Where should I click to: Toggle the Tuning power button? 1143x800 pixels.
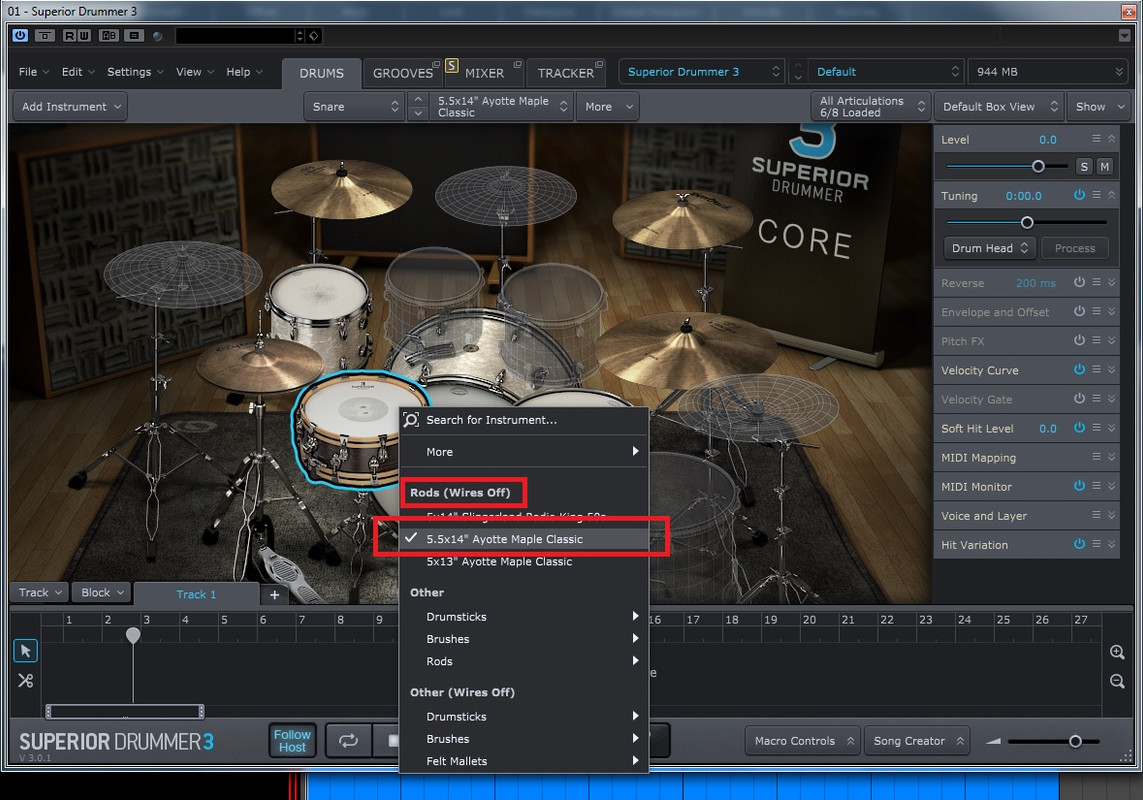click(x=1080, y=195)
